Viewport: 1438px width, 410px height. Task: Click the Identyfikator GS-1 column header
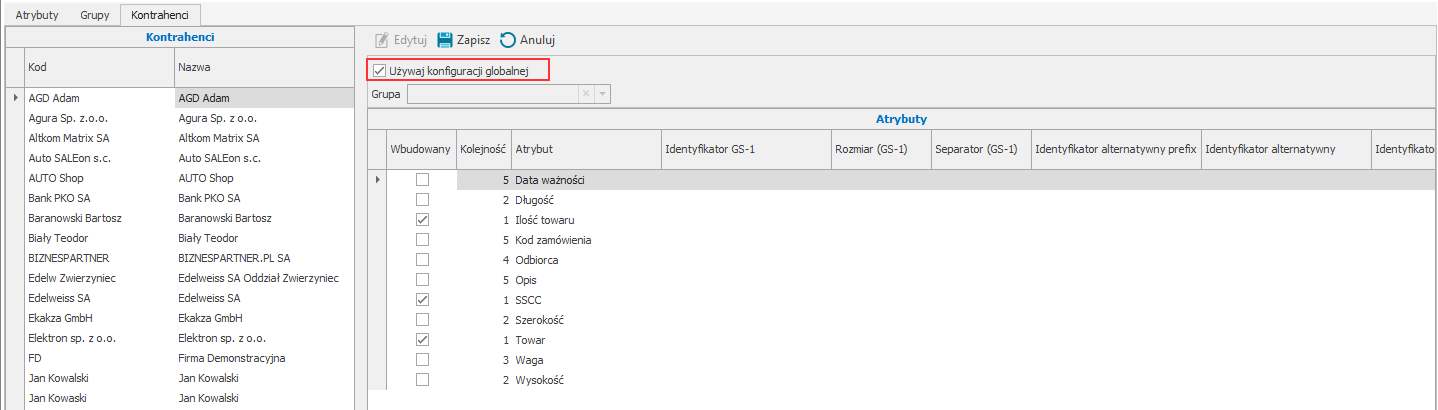pyautogui.click(x=745, y=149)
